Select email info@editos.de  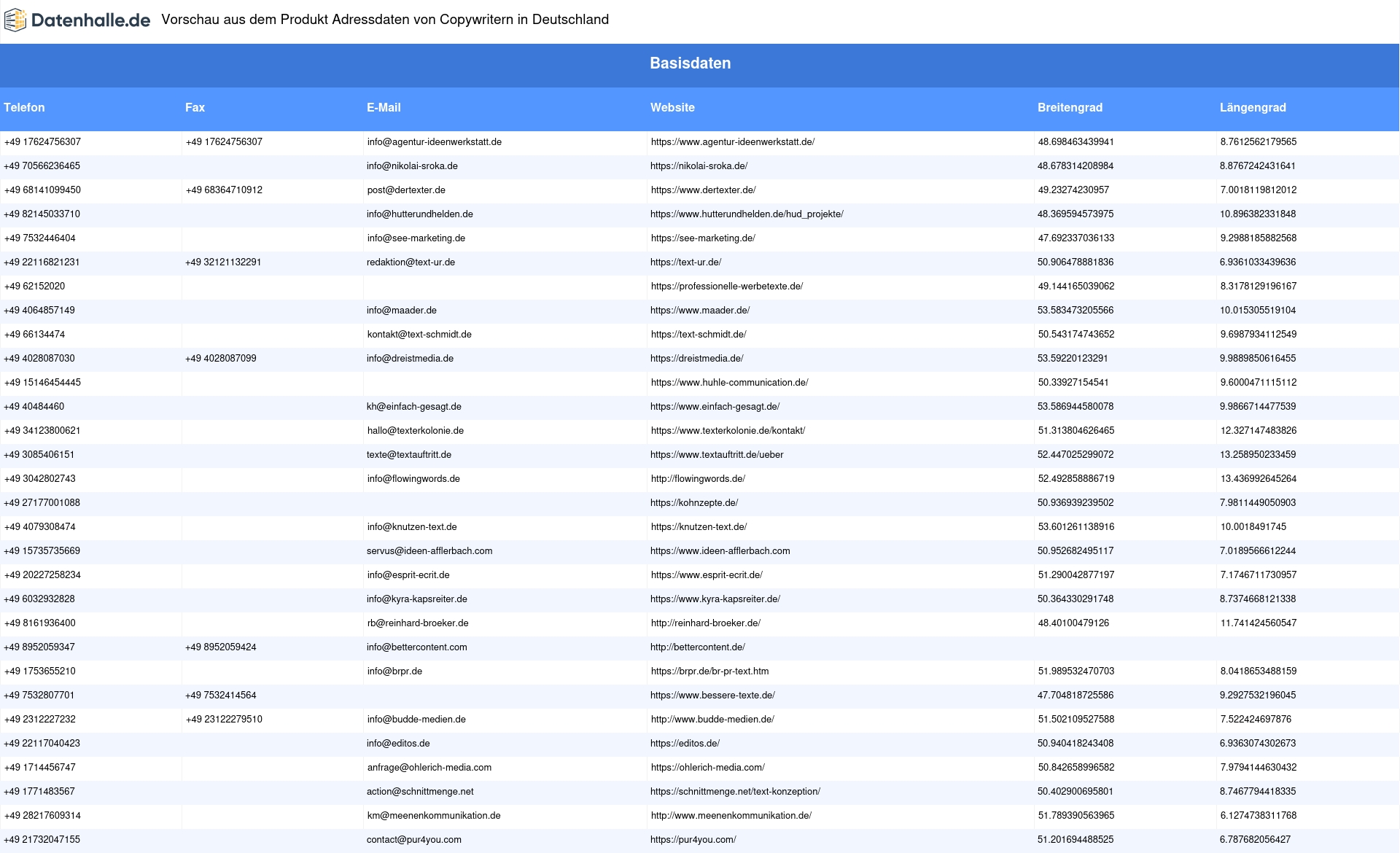point(398,744)
